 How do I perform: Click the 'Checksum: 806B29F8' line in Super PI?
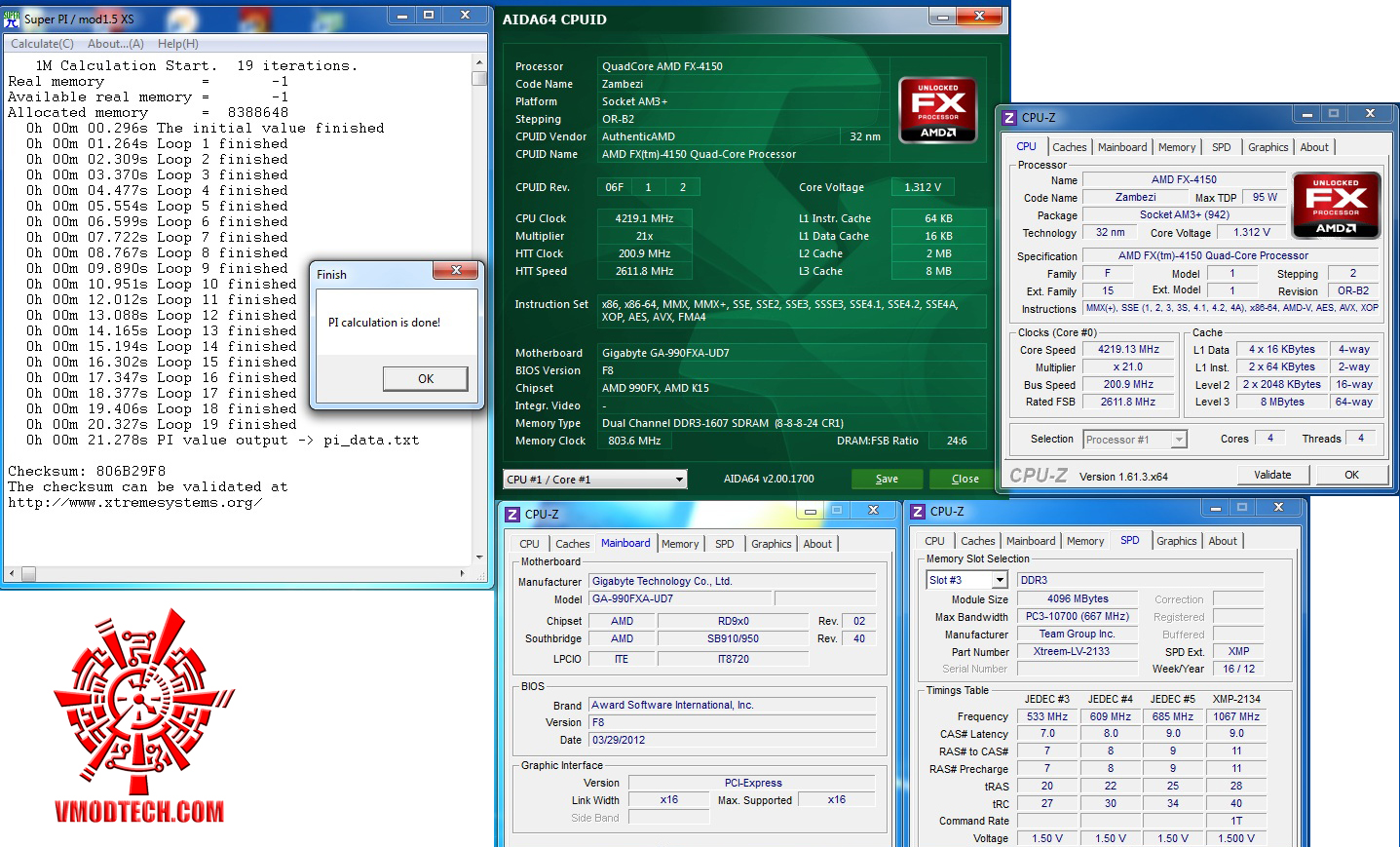pos(87,471)
